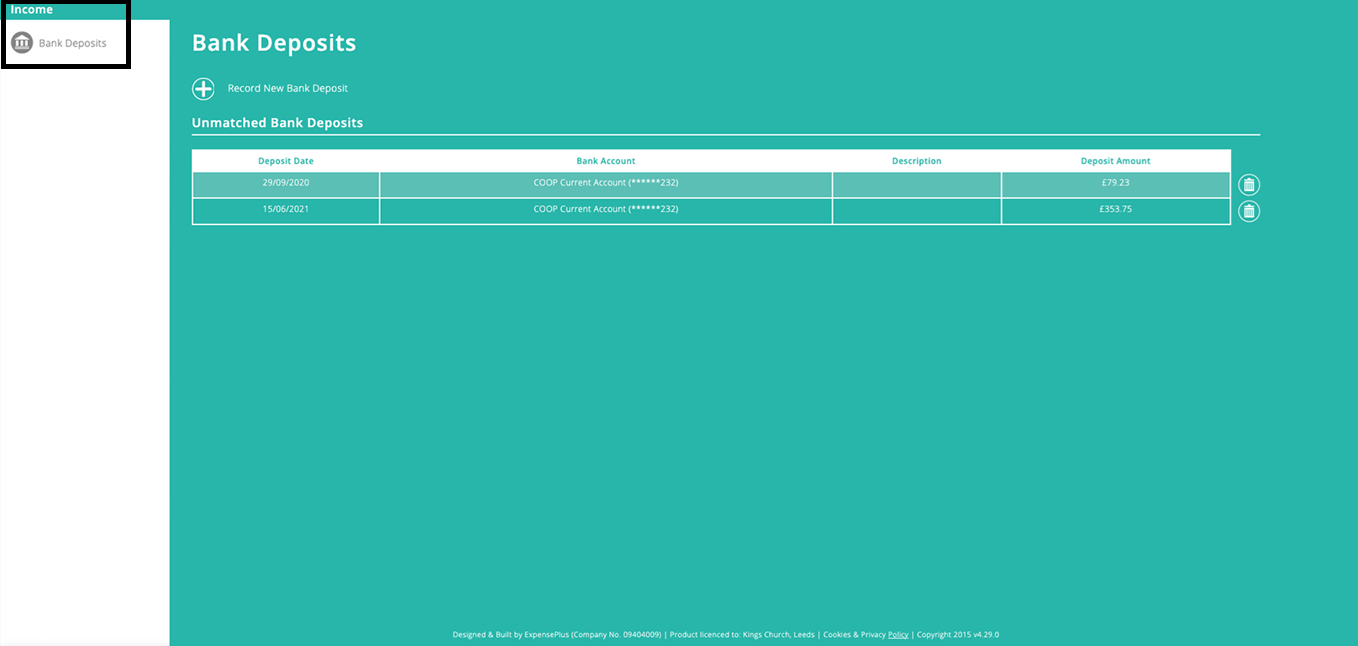This screenshot has height=646, width=1358.
Task: Click the Deposit Date column header
Action: click(286, 161)
